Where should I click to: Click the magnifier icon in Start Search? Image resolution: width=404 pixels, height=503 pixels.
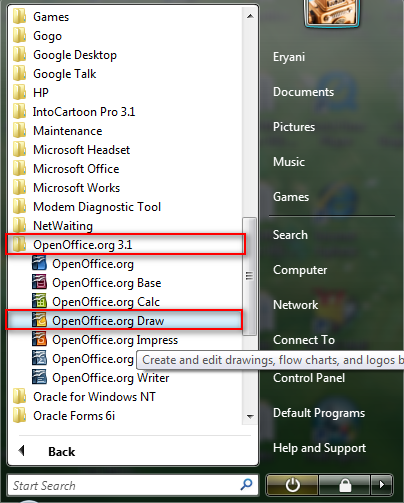coord(246,485)
